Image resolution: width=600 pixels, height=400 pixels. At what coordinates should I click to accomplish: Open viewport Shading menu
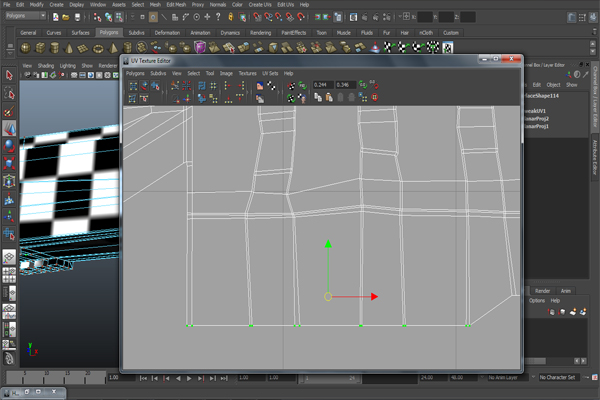click(x=46, y=66)
